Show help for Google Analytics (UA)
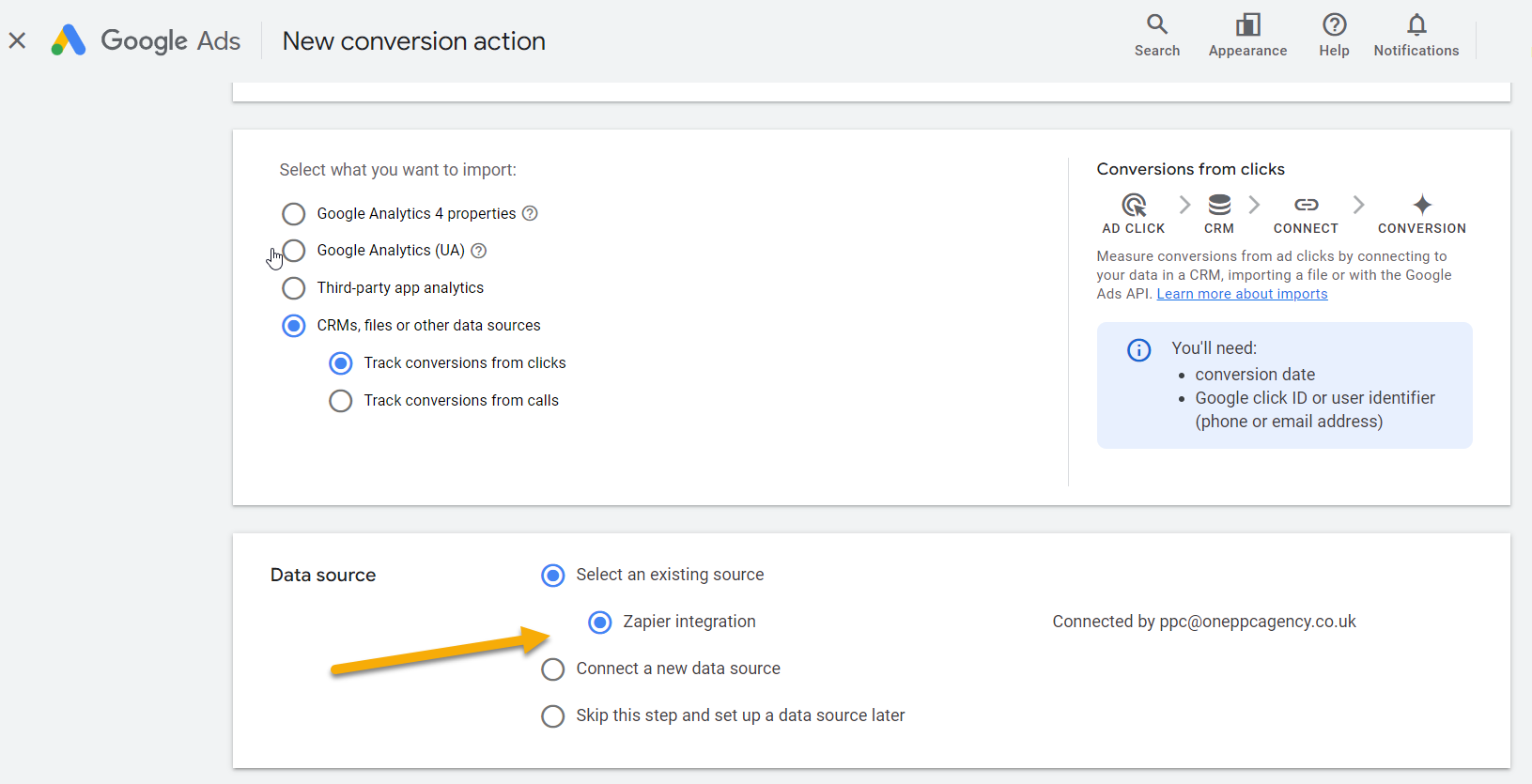Image resolution: width=1532 pixels, height=784 pixels. [478, 251]
